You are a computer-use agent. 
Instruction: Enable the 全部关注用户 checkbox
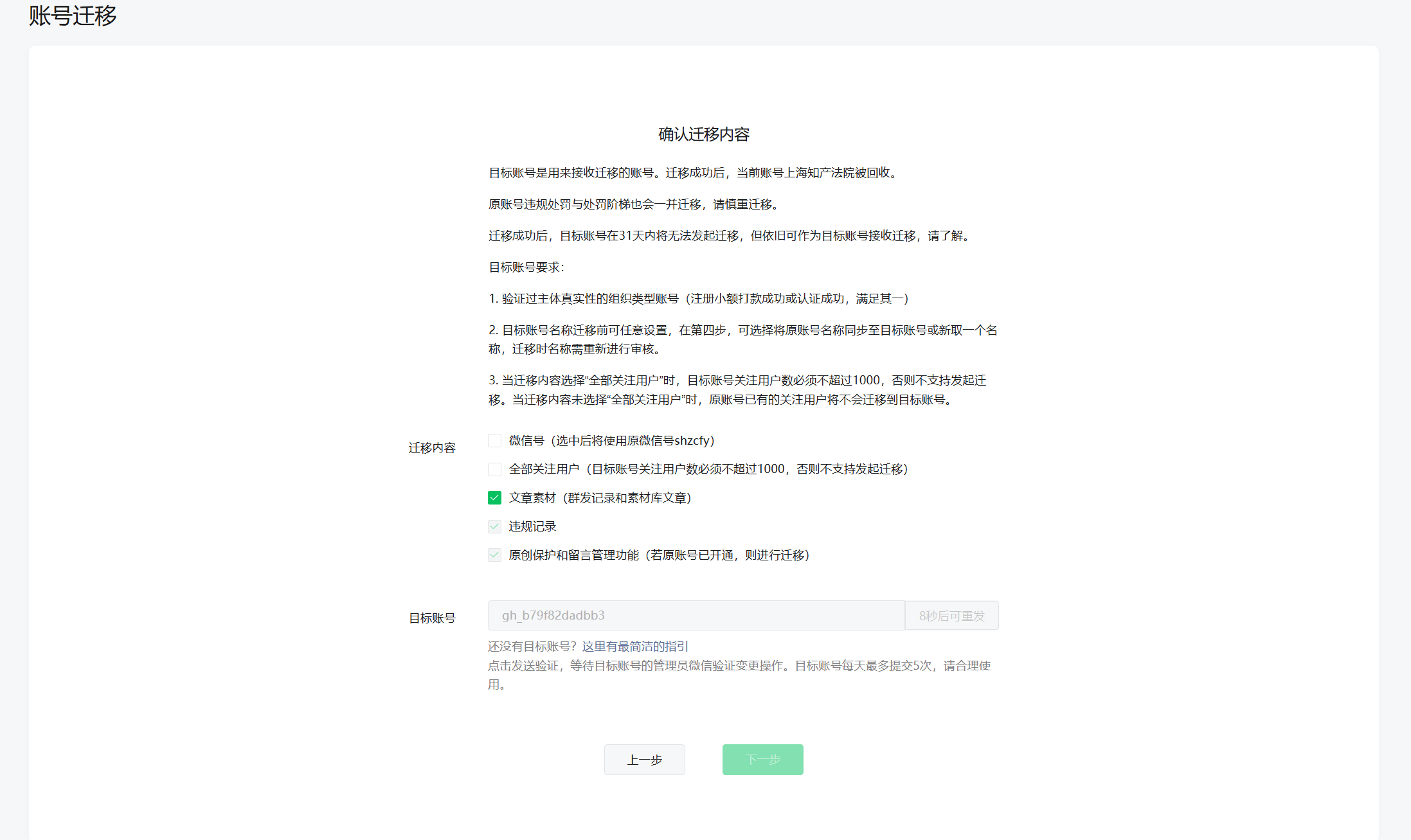click(494, 470)
